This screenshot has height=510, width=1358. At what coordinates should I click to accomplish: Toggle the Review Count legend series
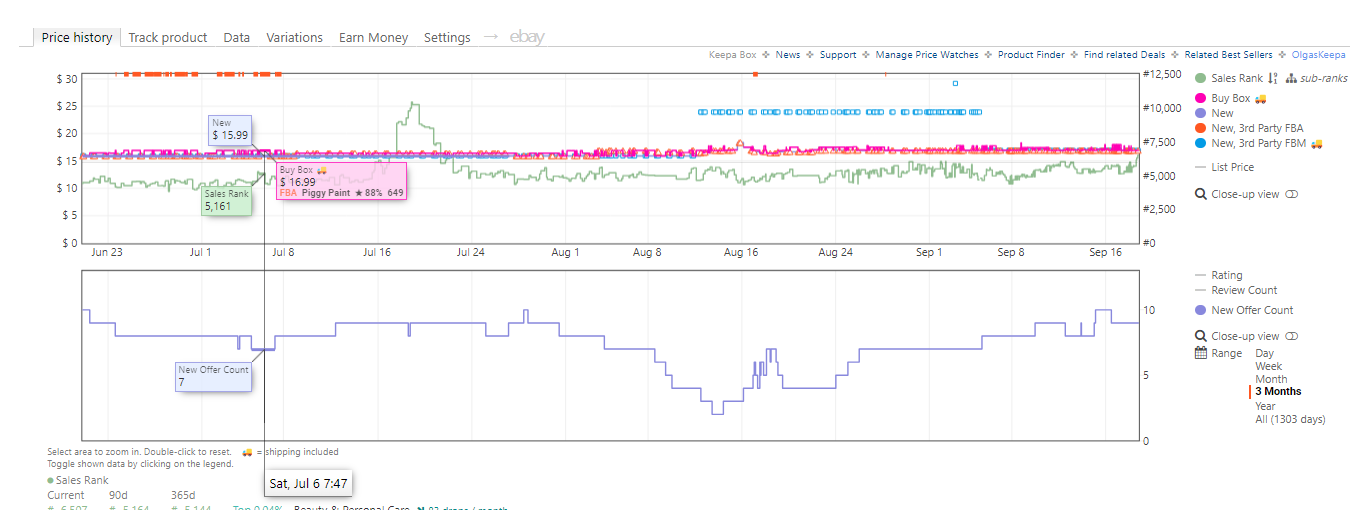click(x=1235, y=290)
